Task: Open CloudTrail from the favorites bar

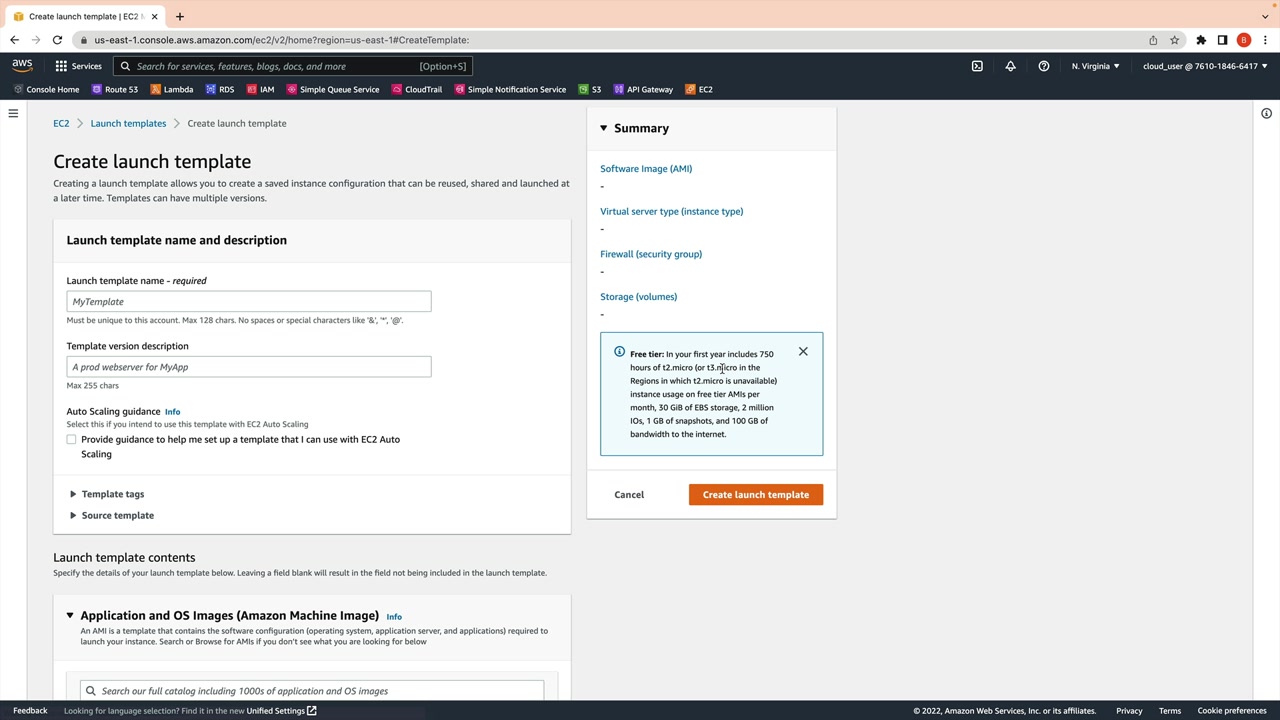Action: pos(417,89)
